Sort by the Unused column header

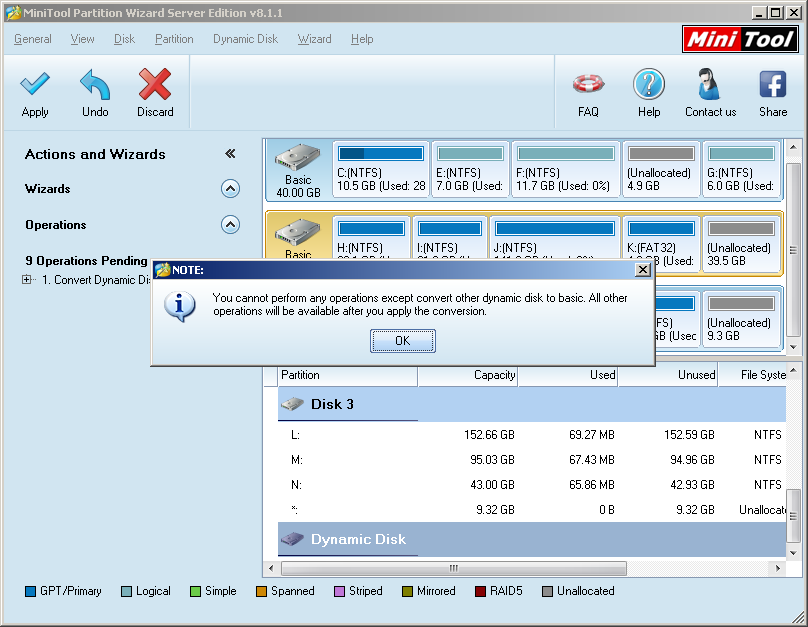pos(668,376)
